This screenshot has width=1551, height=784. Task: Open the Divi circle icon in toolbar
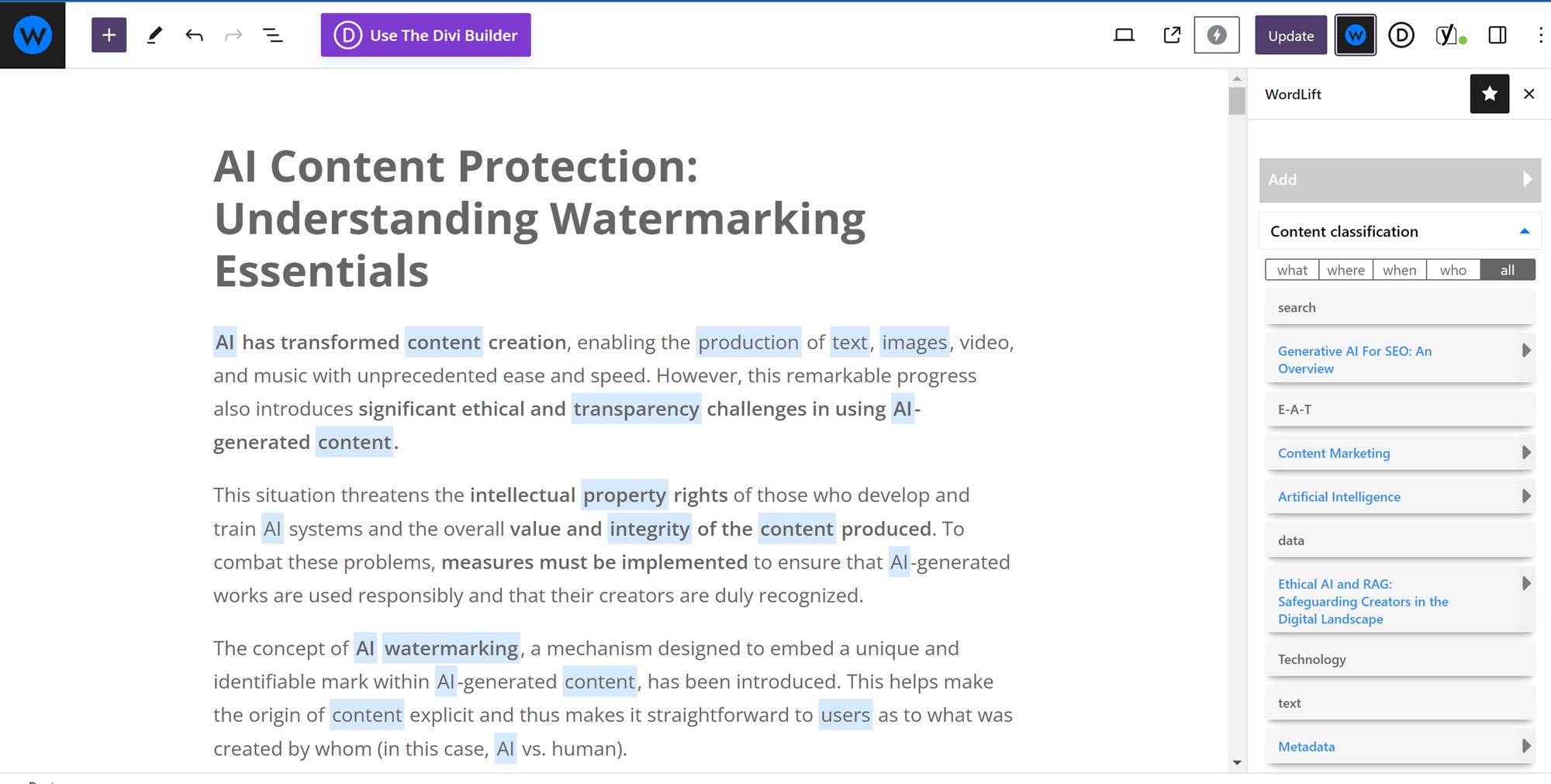tap(1401, 35)
